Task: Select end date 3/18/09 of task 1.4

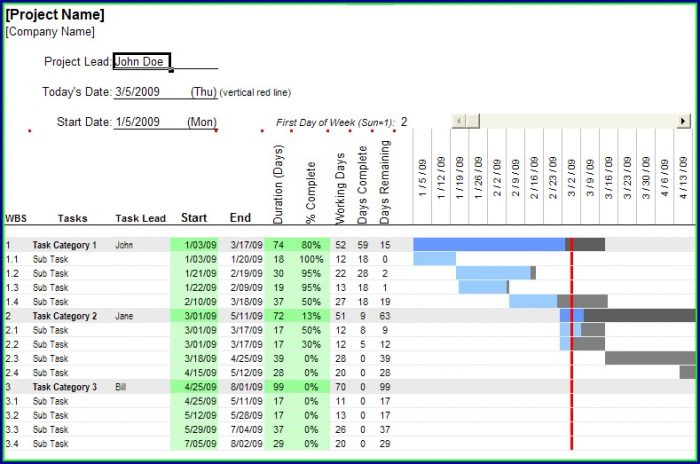Action: click(246, 301)
